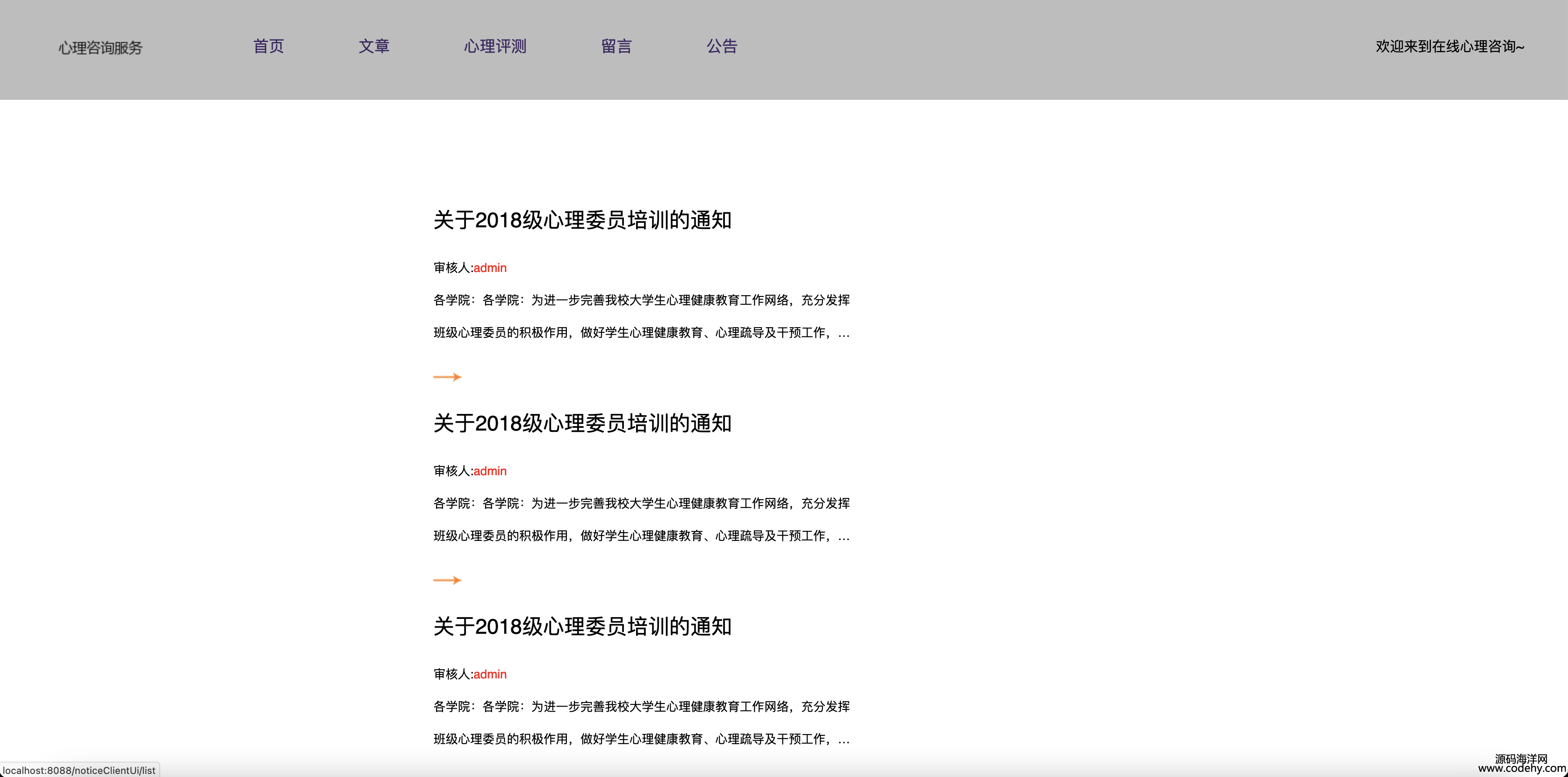
Task: Go to the 文章 page
Action: coord(374,46)
